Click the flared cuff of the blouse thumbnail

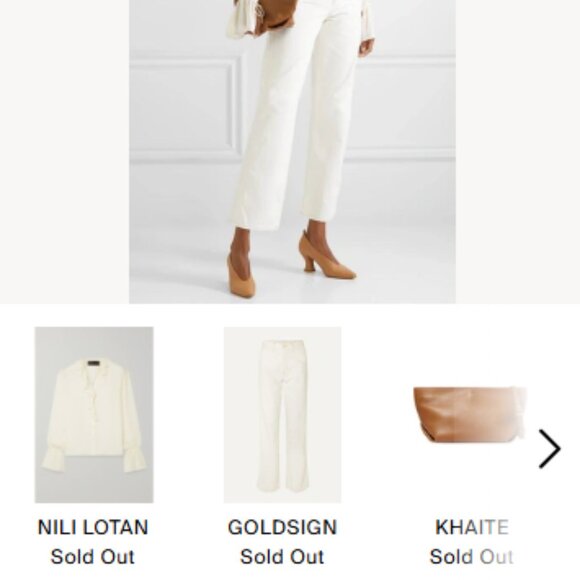[53, 459]
